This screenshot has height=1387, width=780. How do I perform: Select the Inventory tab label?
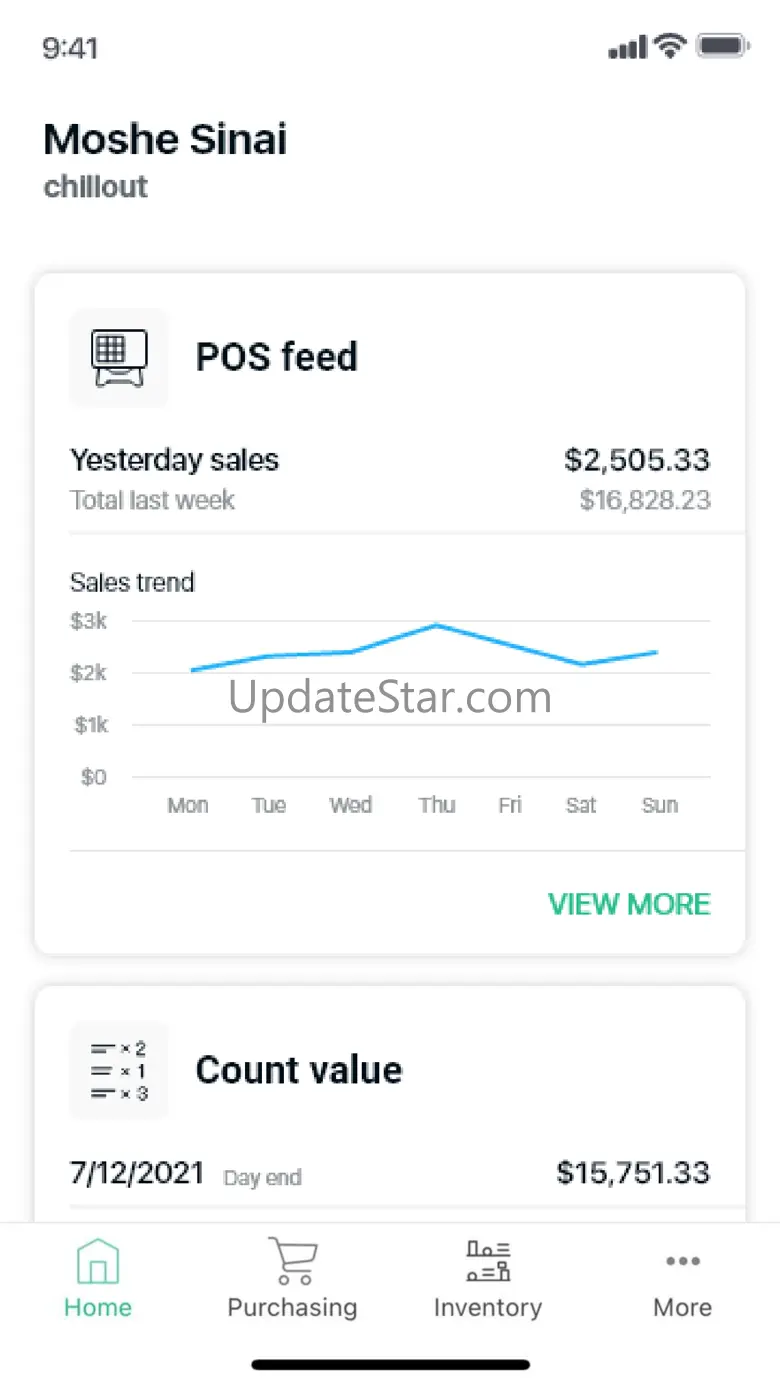(488, 1307)
